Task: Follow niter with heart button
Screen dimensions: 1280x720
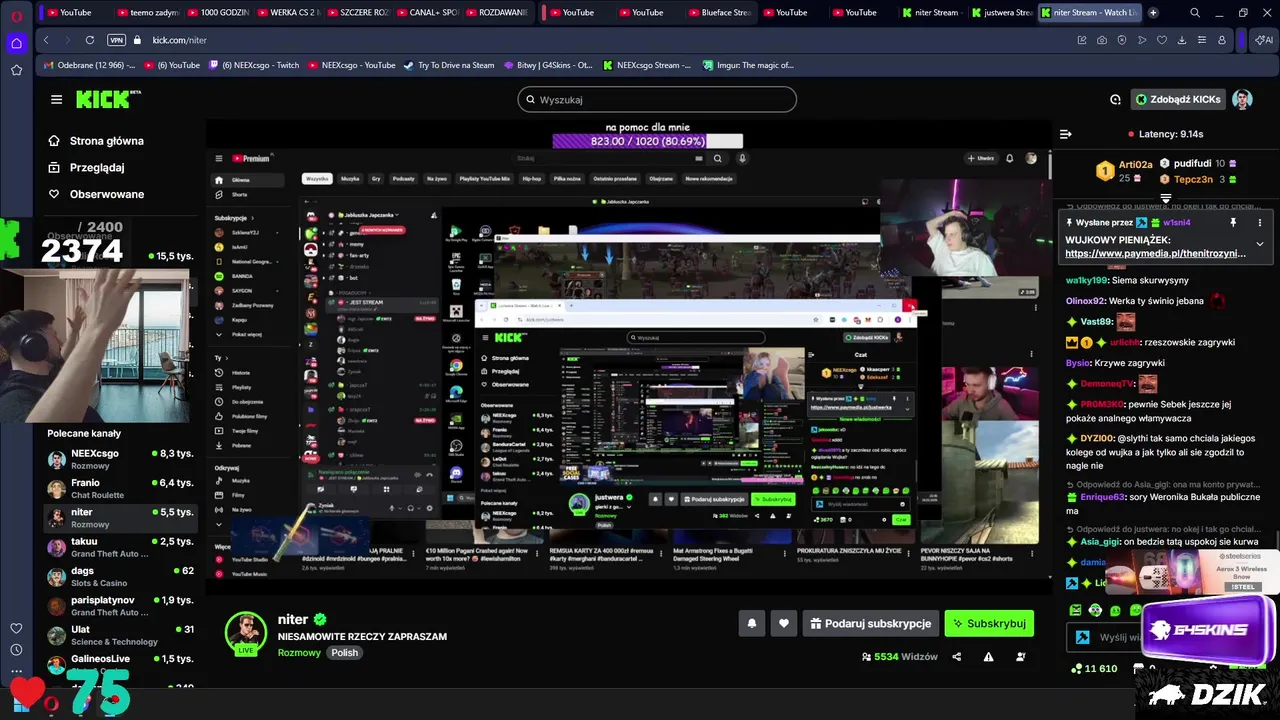Action: (783, 623)
